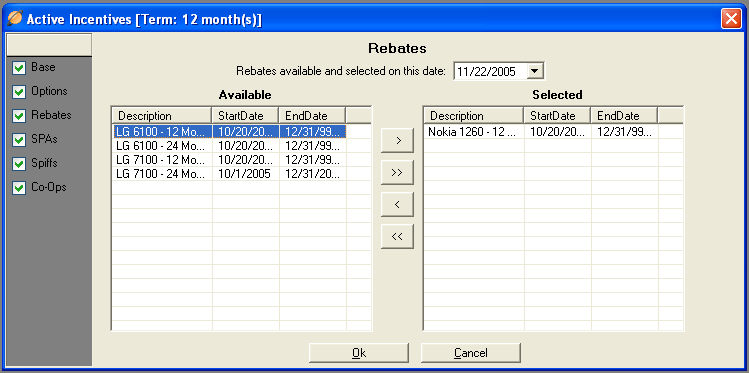Close the Active Incentives dialog

[x=731, y=19]
